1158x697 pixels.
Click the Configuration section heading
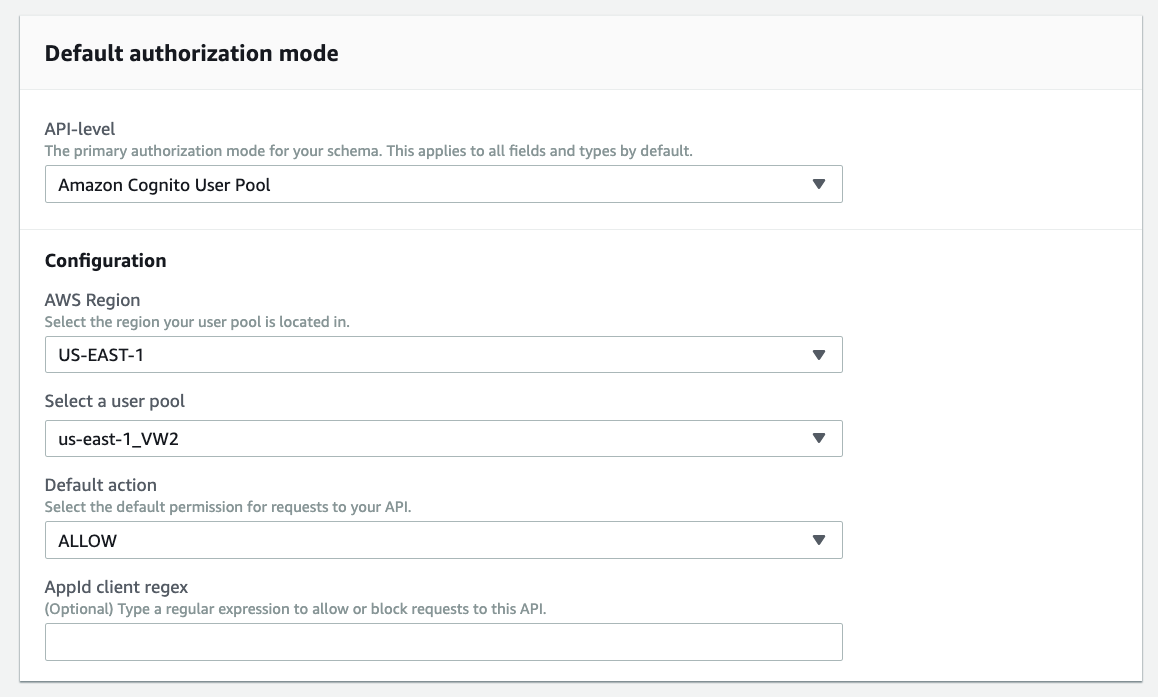pyautogui.click(x=106, y=260)
